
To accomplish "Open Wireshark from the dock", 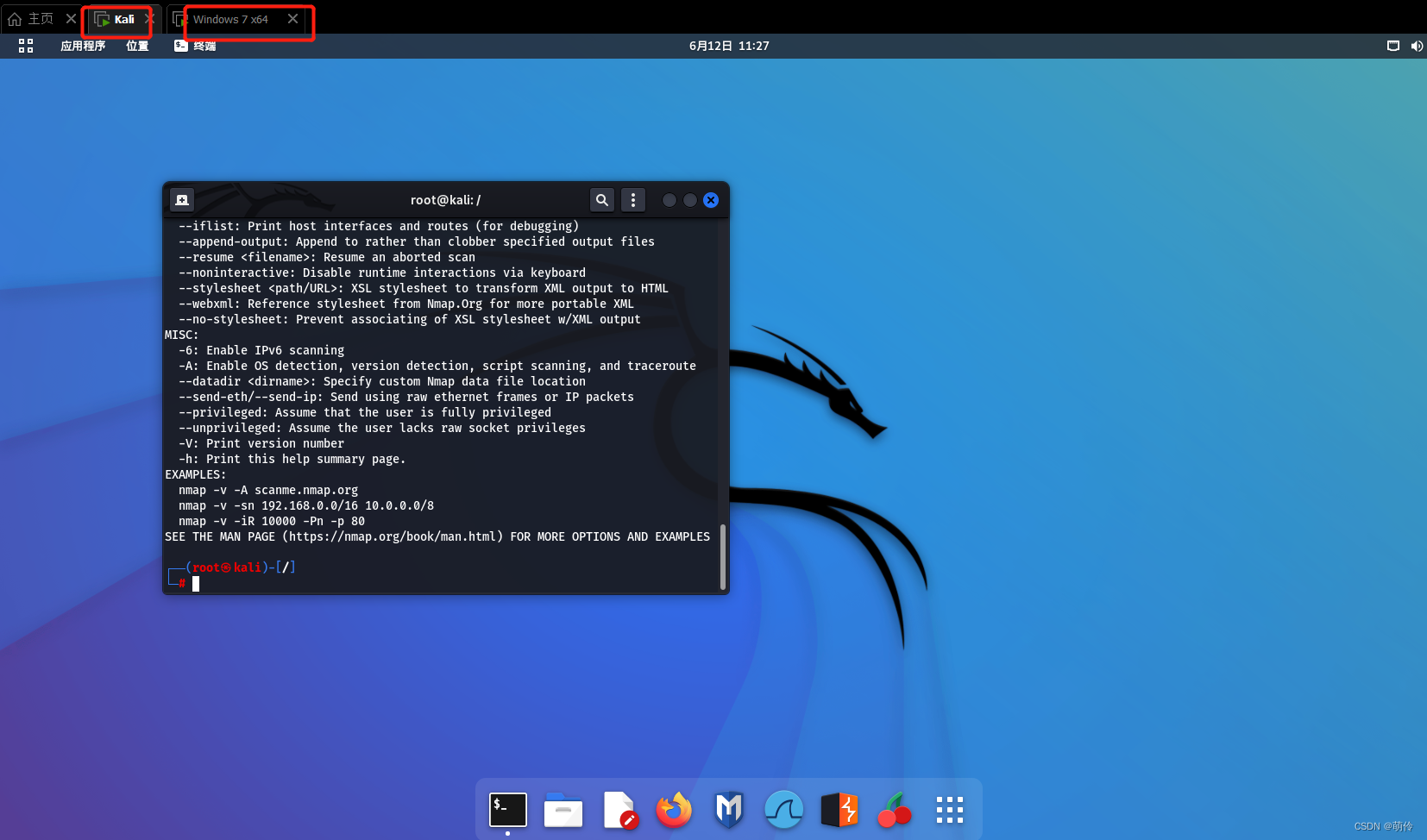I will [784, 810].
